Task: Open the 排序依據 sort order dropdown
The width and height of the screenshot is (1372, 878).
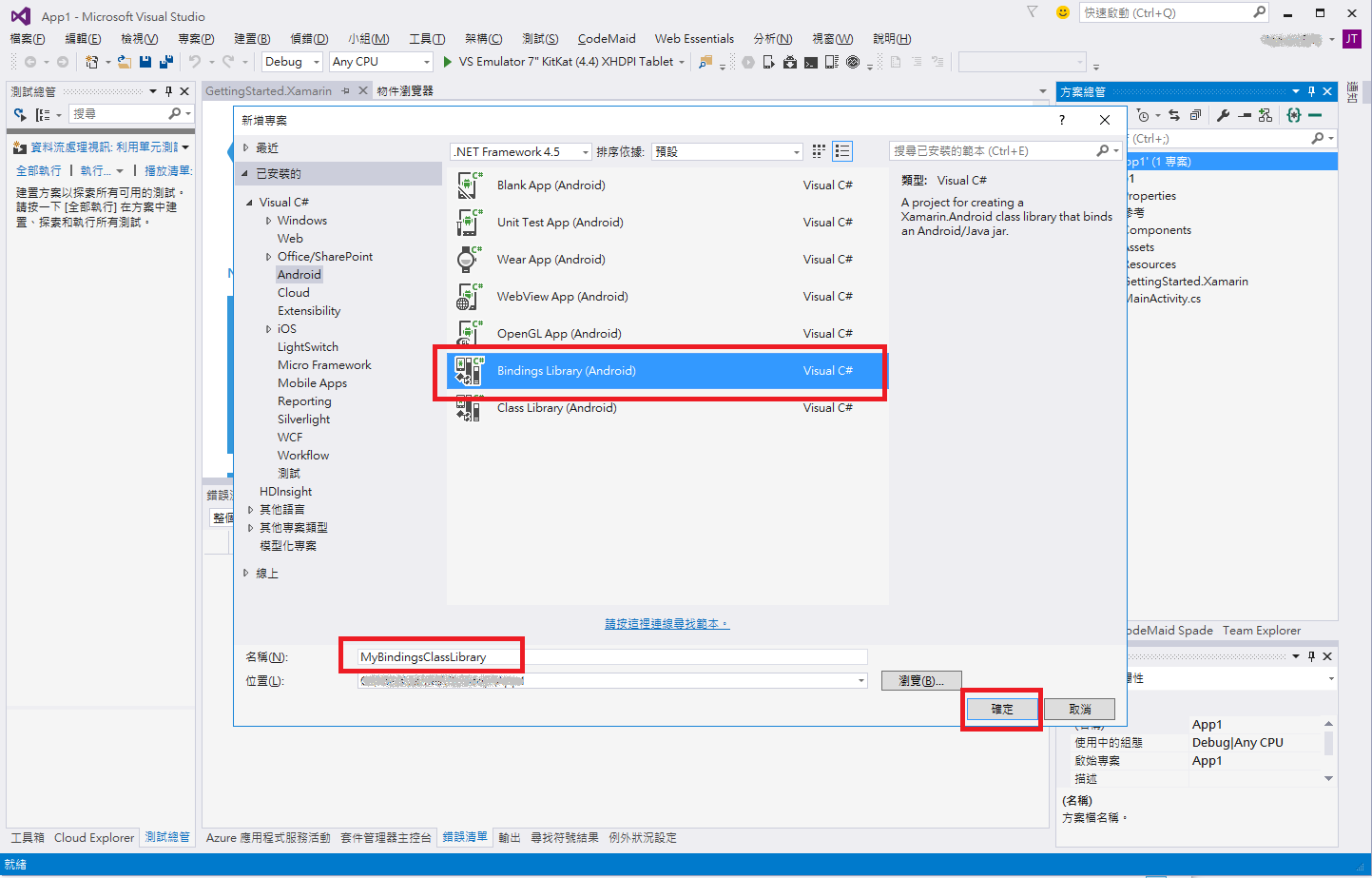Action: pyautogui.click(x=727, y=151)
